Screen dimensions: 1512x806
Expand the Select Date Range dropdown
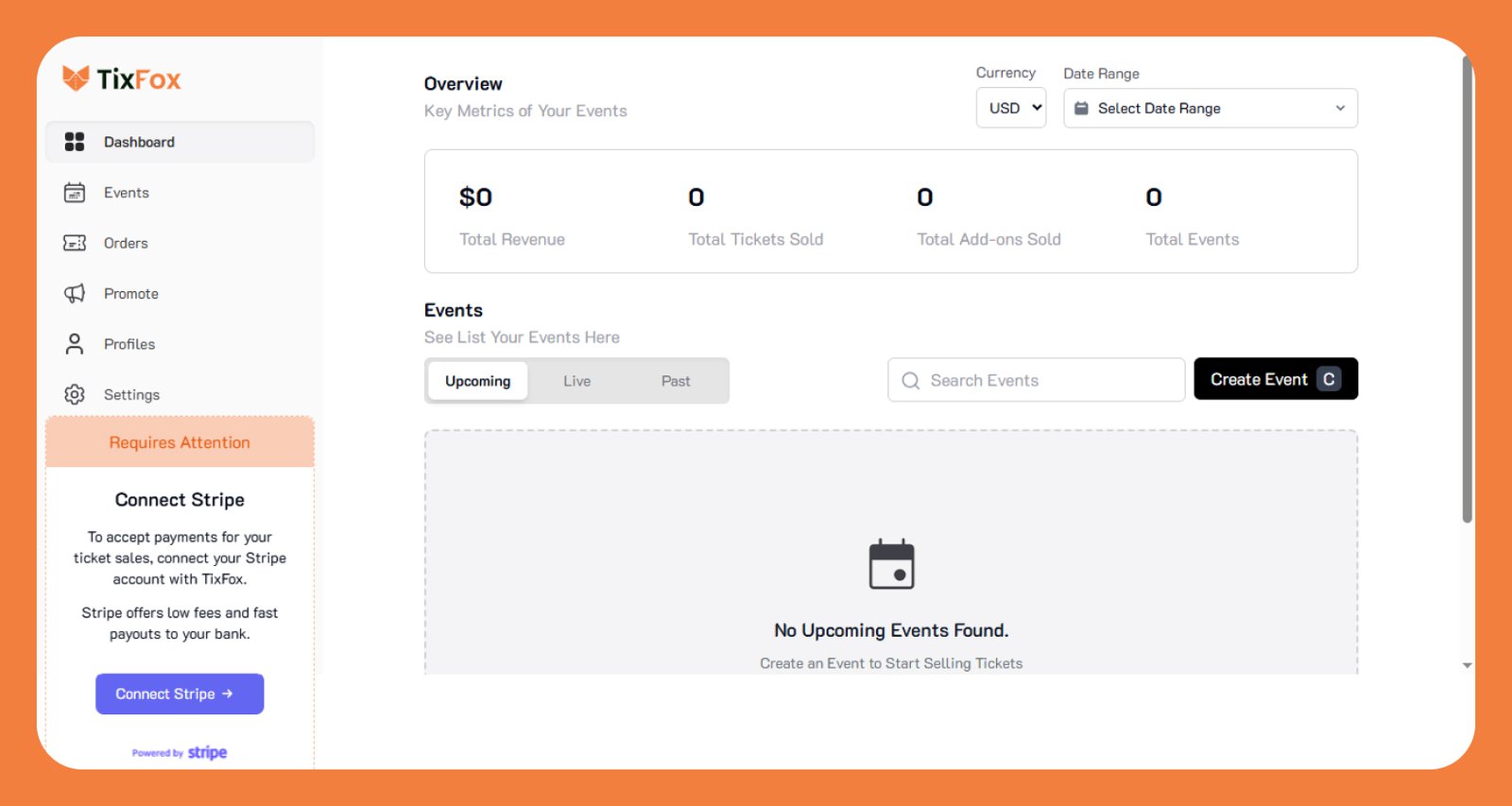[1210, 108]
